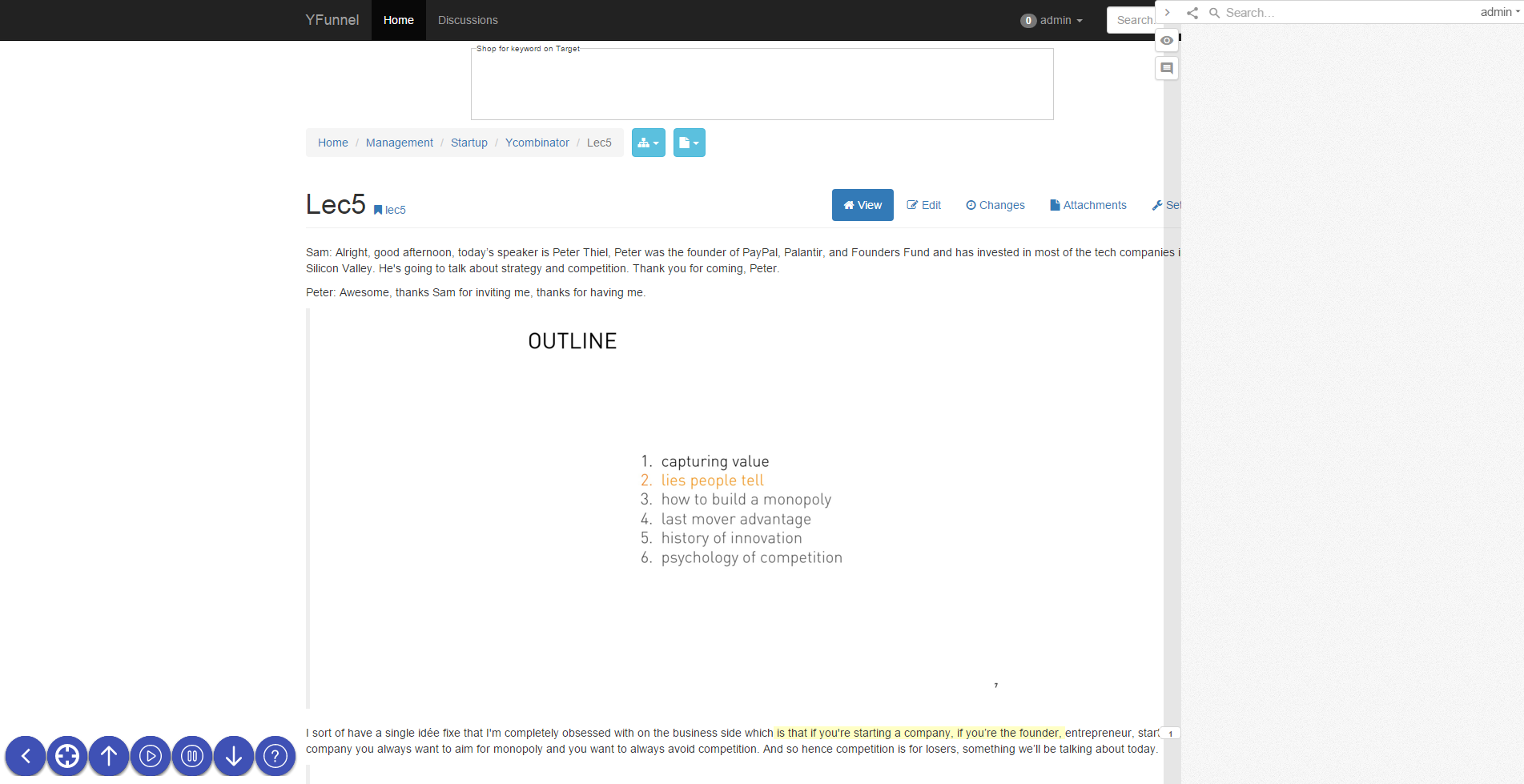Collapse the side panel with the chevron
1524x784 pixels.
(1168, 13)
